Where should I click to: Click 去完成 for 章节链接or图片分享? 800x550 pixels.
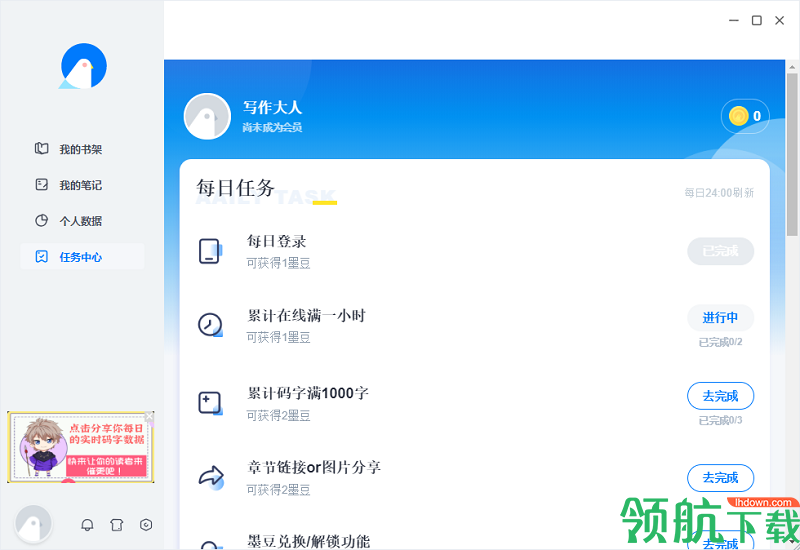pyautogui.click(x=720, y=478)
